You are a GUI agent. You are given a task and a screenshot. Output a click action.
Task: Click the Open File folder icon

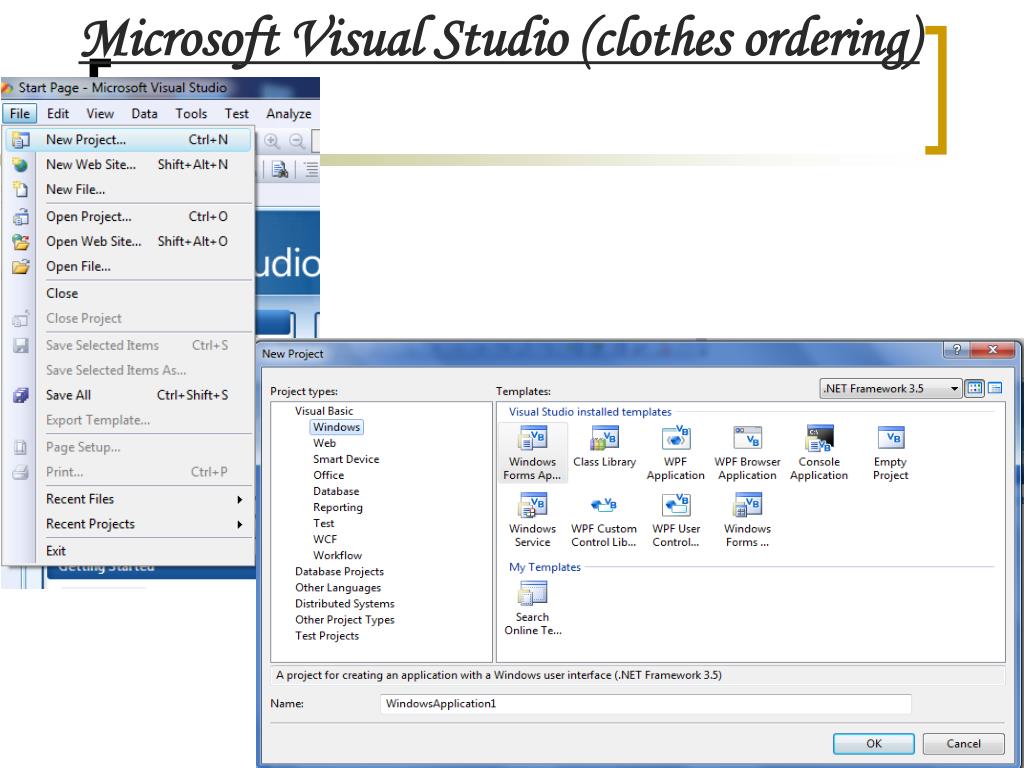(x=20, y=266)
